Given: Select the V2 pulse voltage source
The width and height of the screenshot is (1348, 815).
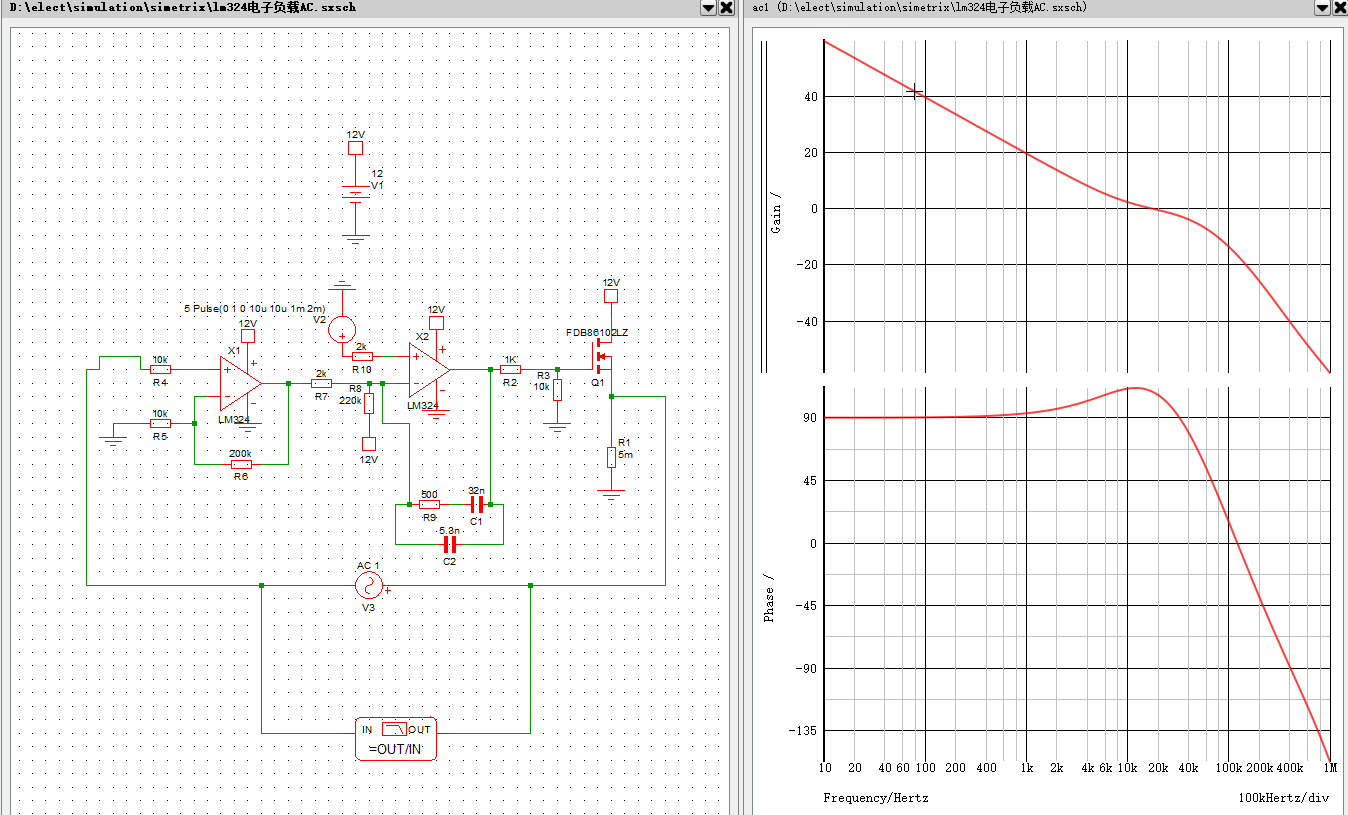Looking at the screenshot, I should click(x=342, y=329).
